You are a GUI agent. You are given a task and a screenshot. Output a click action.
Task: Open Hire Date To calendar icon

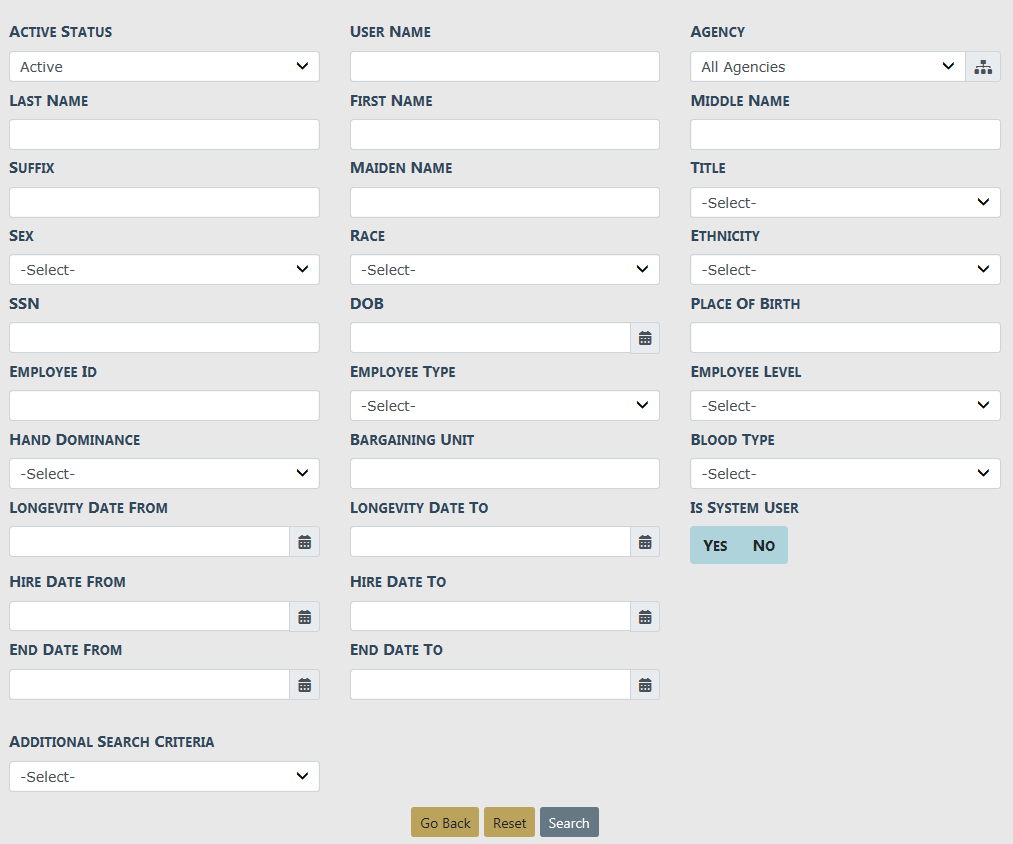645,616
